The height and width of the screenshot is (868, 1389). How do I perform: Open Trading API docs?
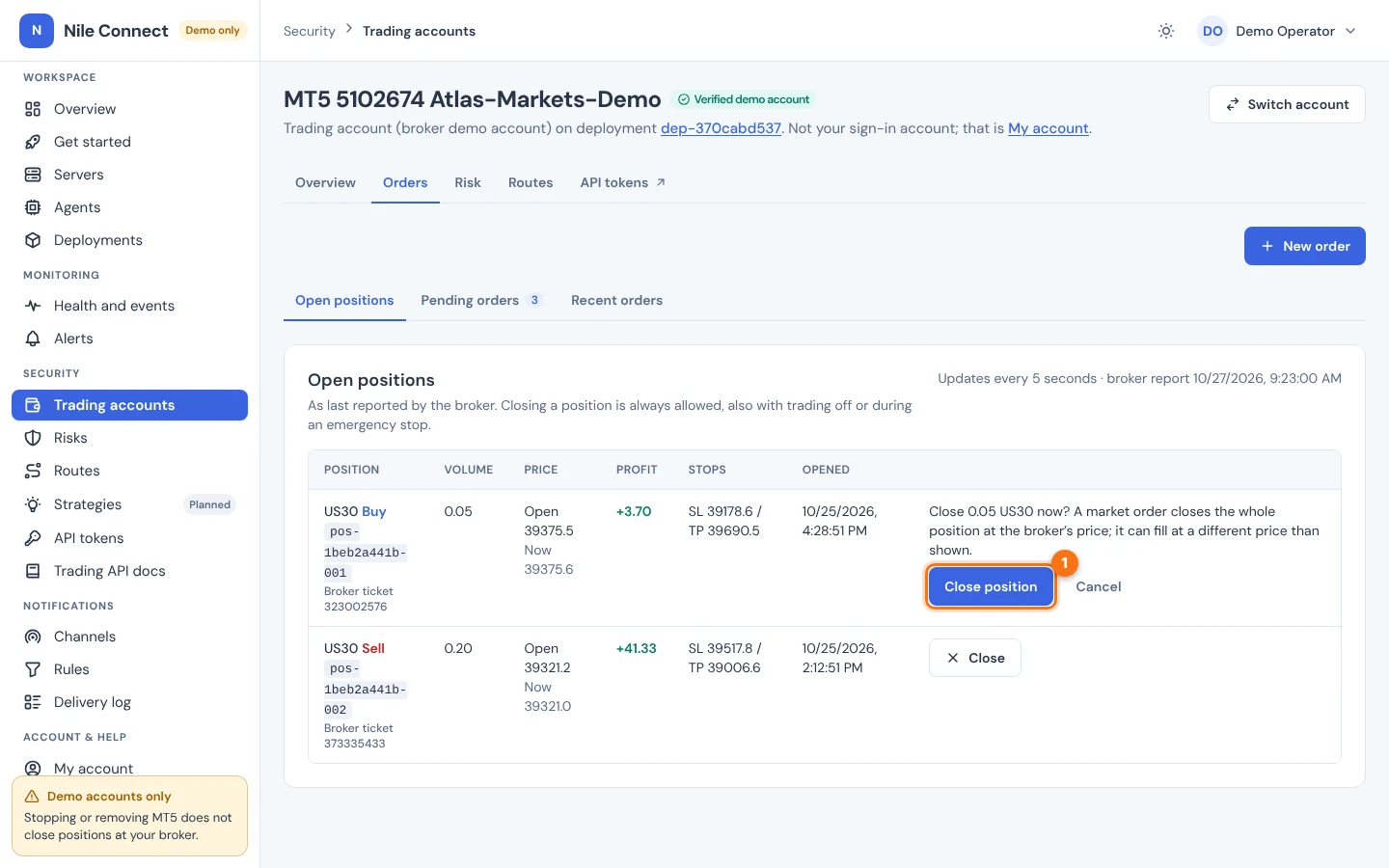(129, 571)
